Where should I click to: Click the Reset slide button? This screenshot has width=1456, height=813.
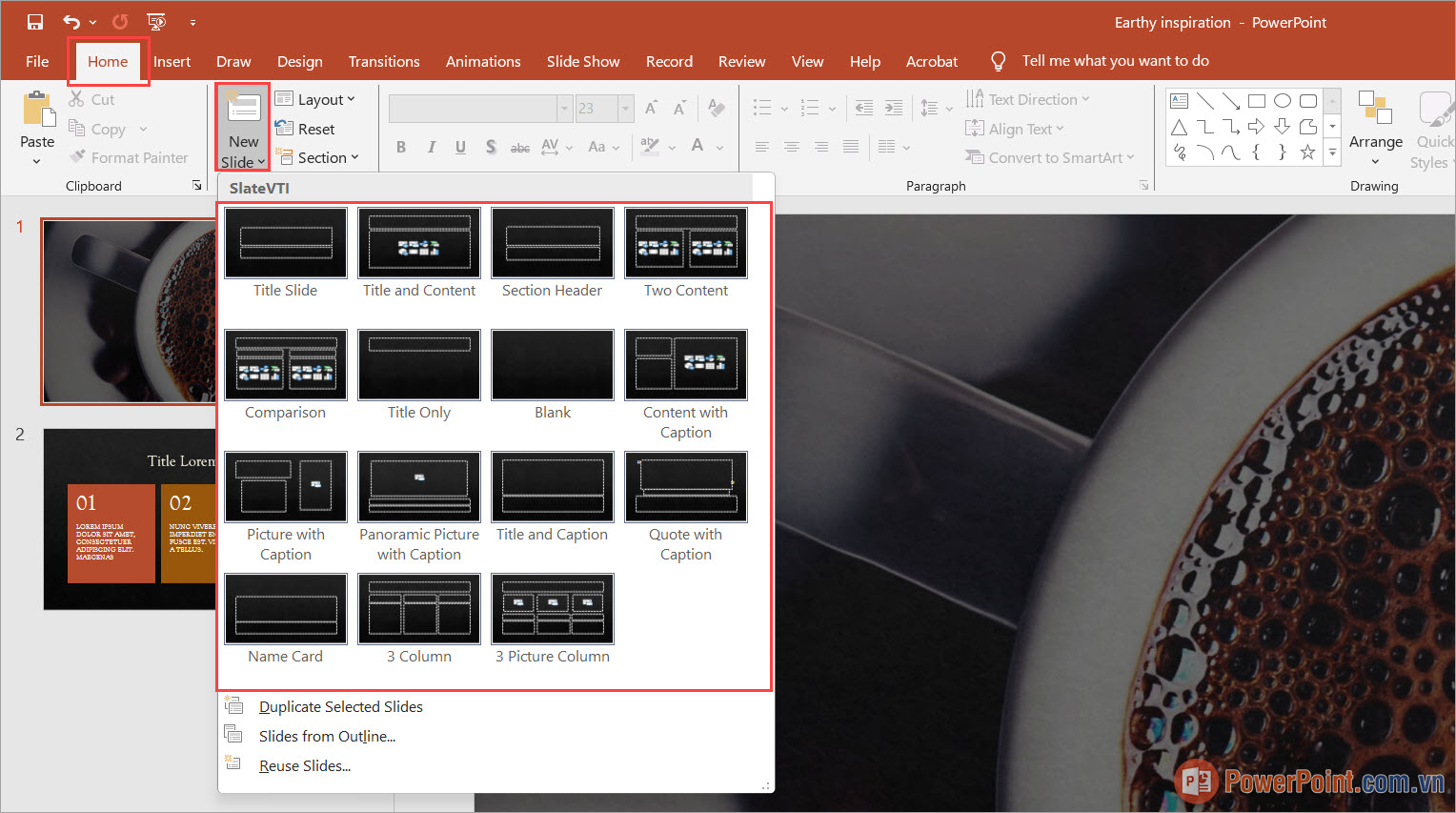[305, 129]
